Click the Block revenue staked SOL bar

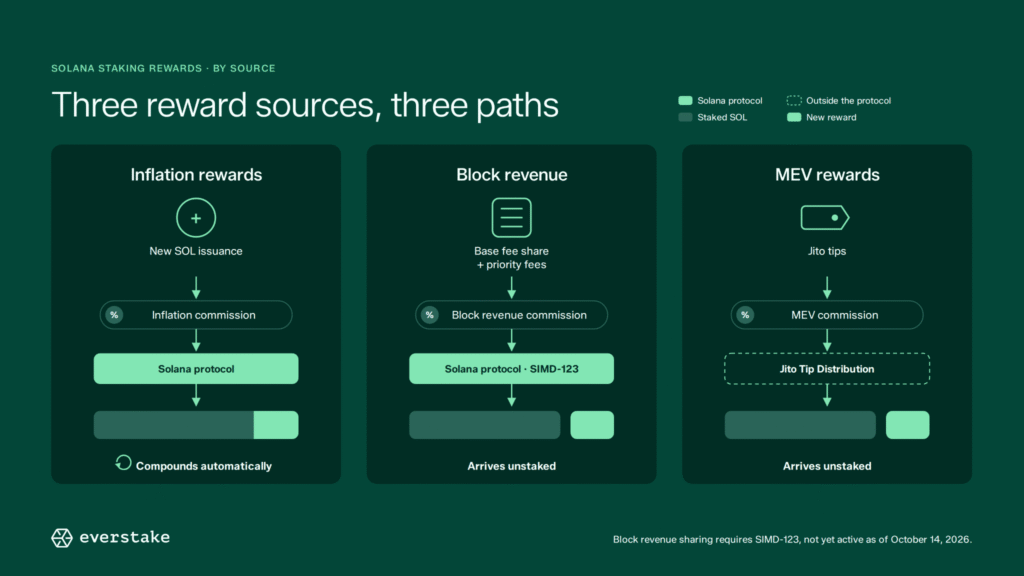[x=485, y=425]
